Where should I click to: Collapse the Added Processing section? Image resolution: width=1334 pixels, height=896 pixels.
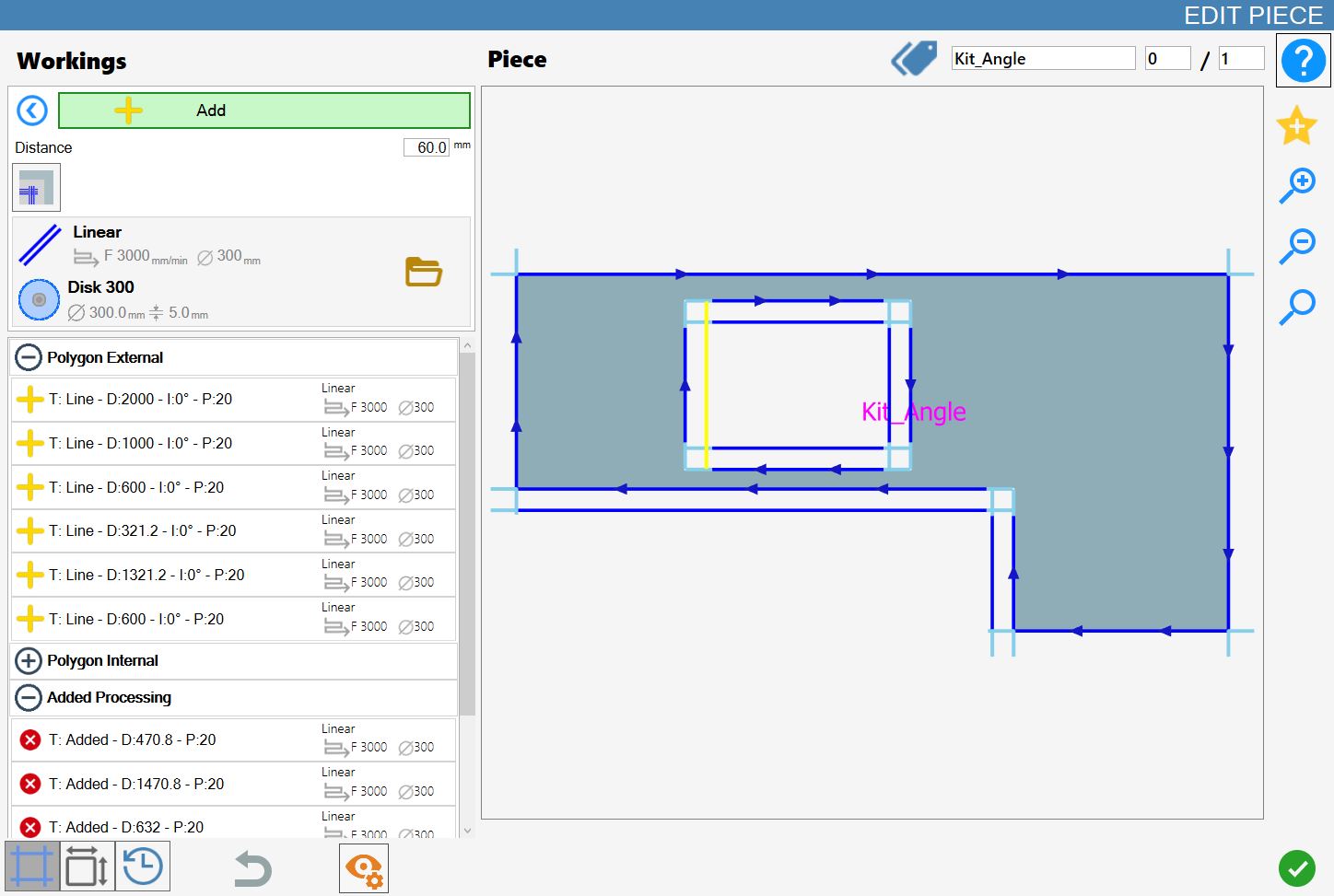pyautogui.click(x=29, y=697)
